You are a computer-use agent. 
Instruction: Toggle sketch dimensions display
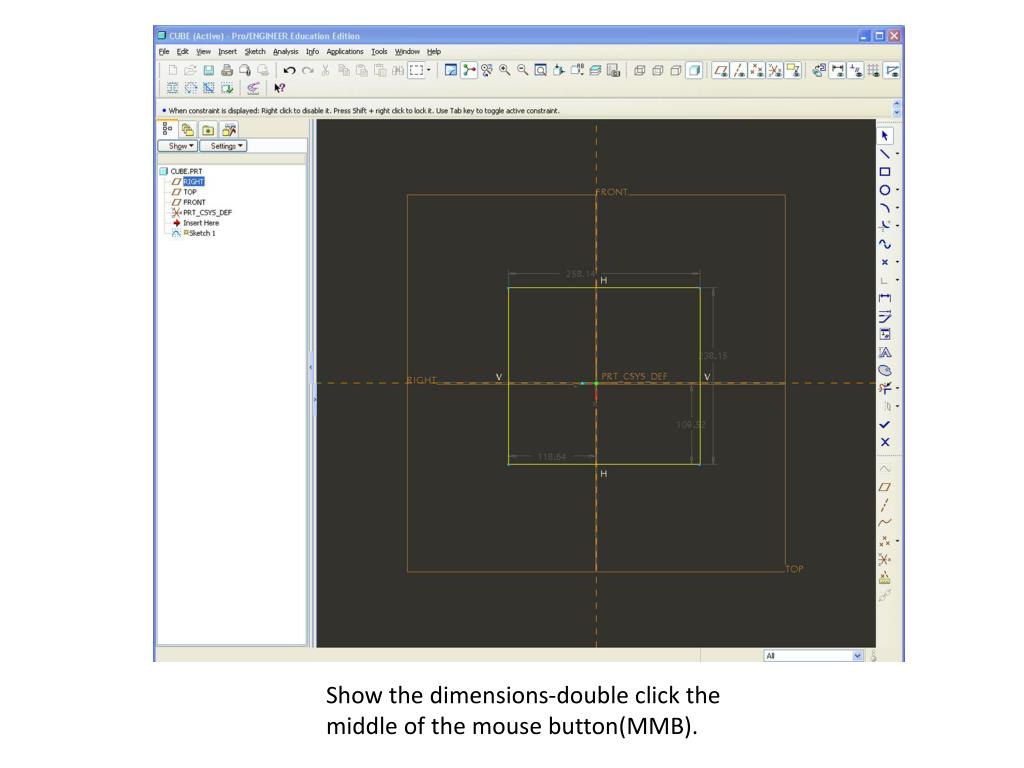click(837, 71)
